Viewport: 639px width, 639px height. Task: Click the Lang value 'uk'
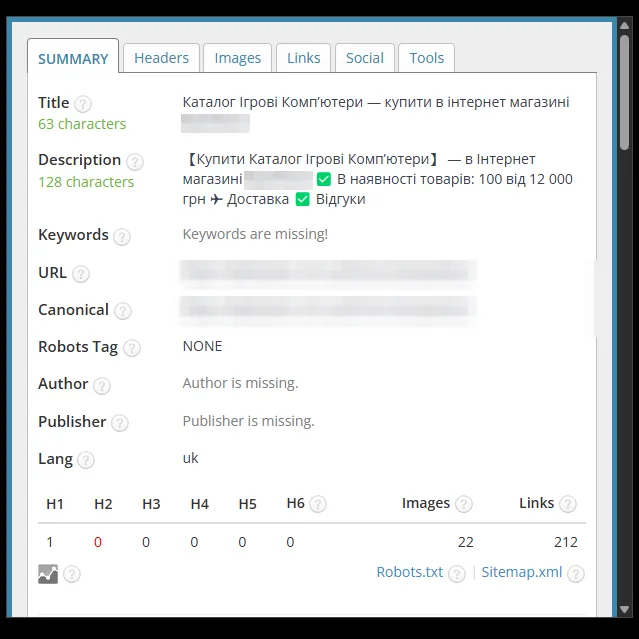(x=190, y=458)
